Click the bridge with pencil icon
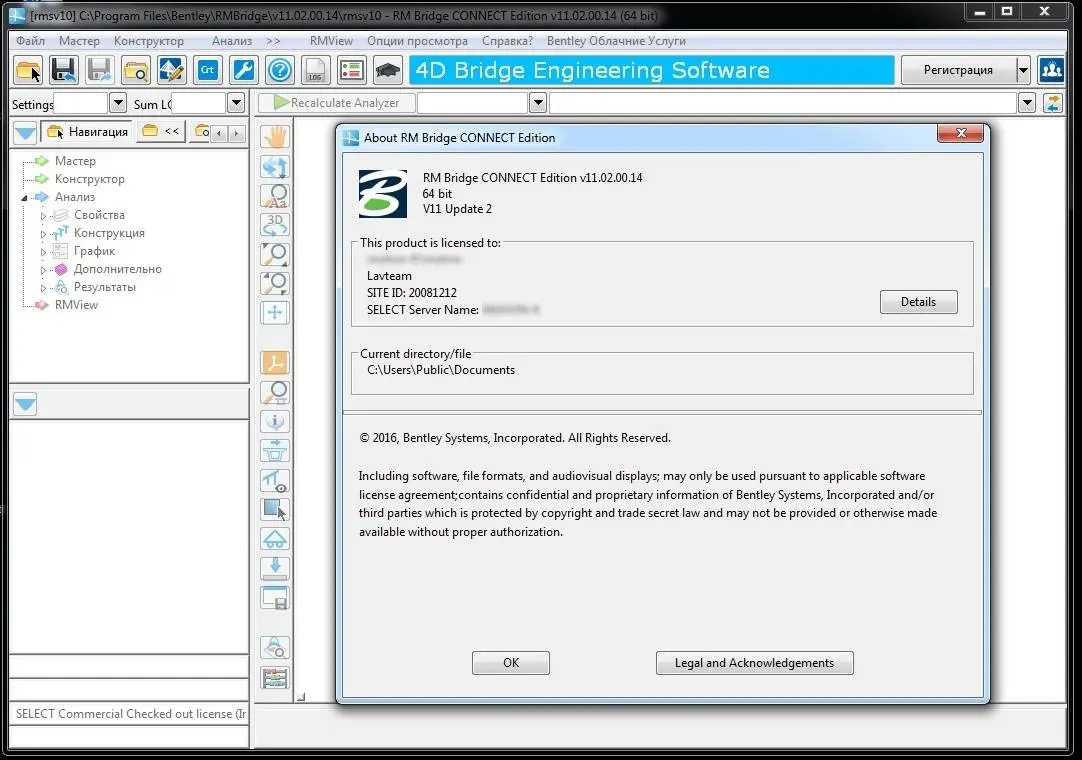The height and width of the screenshot is (760, 1082). point(172,70)
